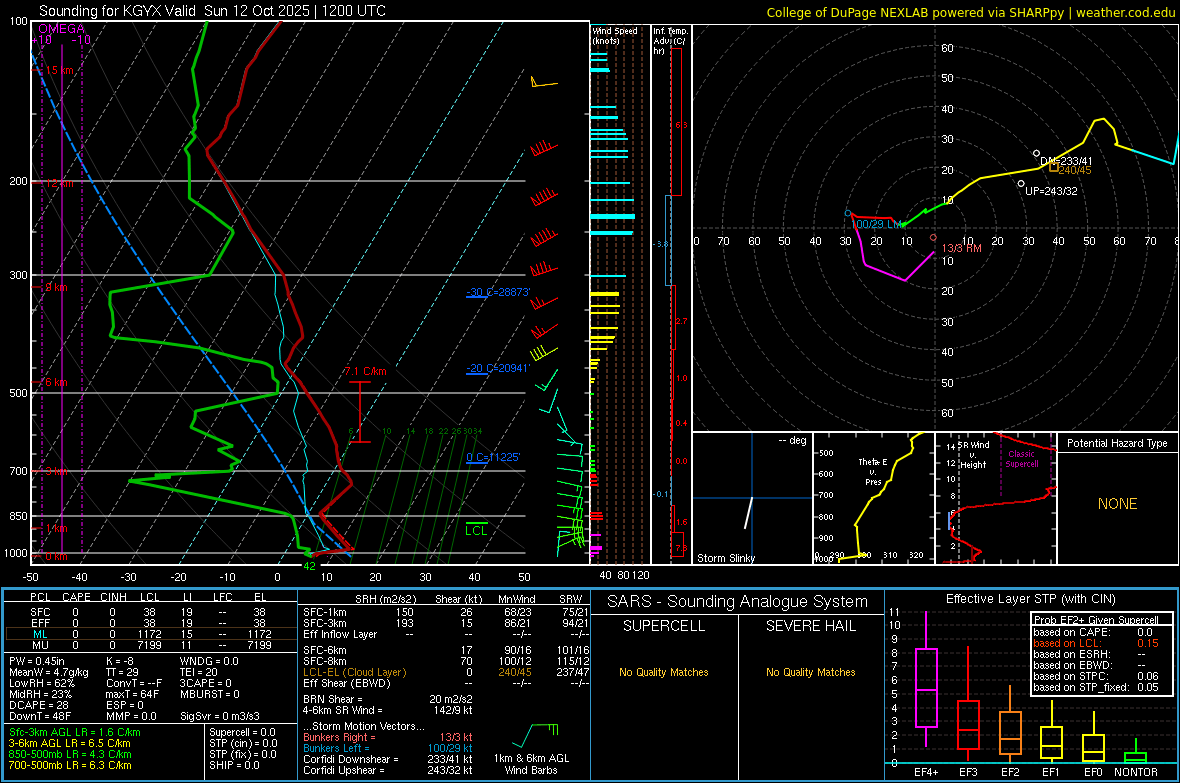Click the orange '240/45' hodograph label
The height and width of the screenshot is (783, 1180).
pyautogui.click(x=1075, y=170)
